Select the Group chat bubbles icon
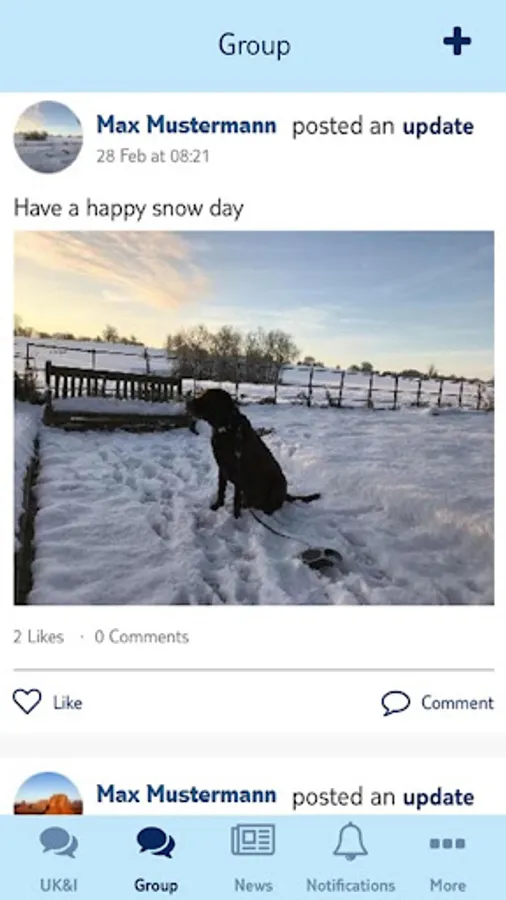Screen dimensions: 506x900 click(155, 842)
